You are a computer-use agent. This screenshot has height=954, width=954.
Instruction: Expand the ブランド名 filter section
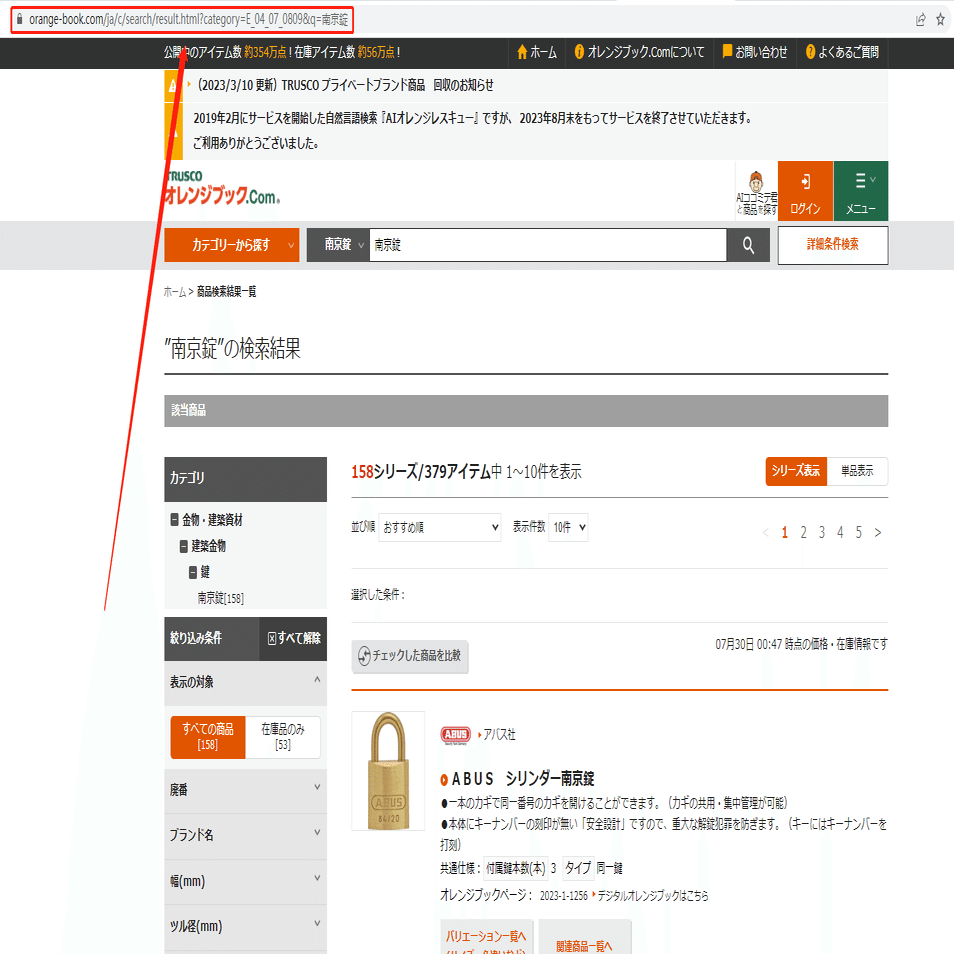point(245,835)
